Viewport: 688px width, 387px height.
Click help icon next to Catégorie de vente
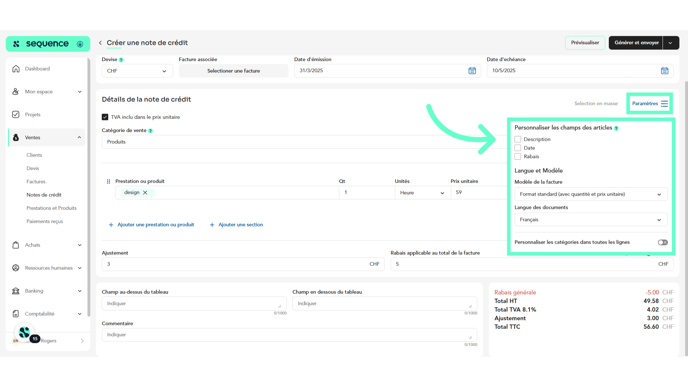tap(150, 131)
